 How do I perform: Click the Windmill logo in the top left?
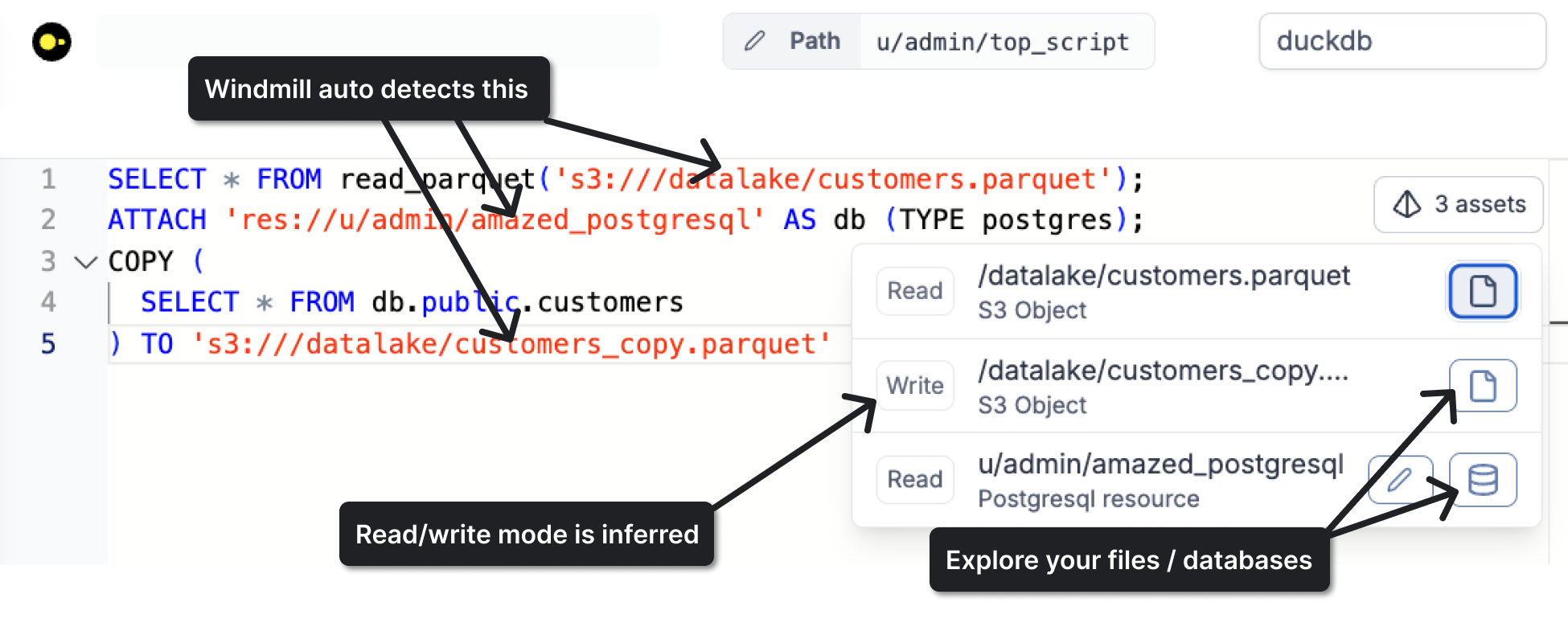coord(51,41)
